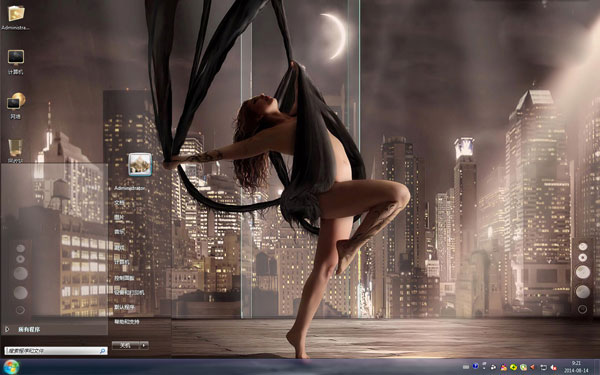
Task: Open 控制面板 in the Start menu
Action: click(x=124, y=278)
